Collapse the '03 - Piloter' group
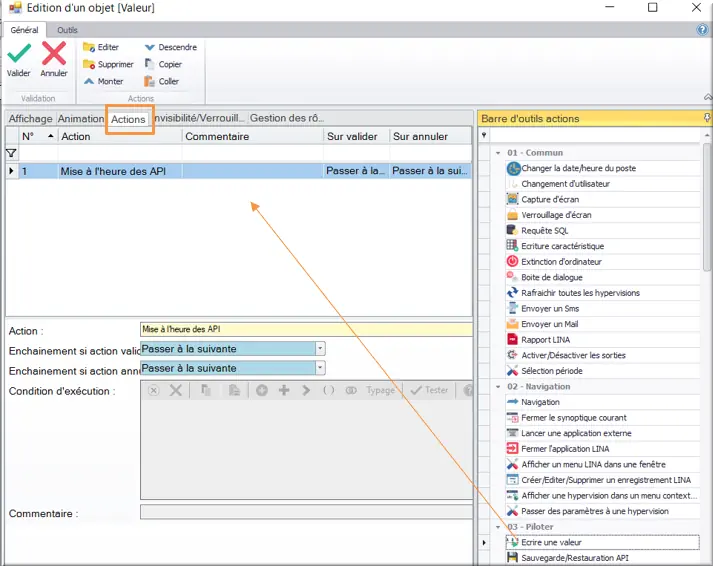Image resolution: width=713 pixels, height=566 pixels. pyautogui.click(x=498, y=527)
